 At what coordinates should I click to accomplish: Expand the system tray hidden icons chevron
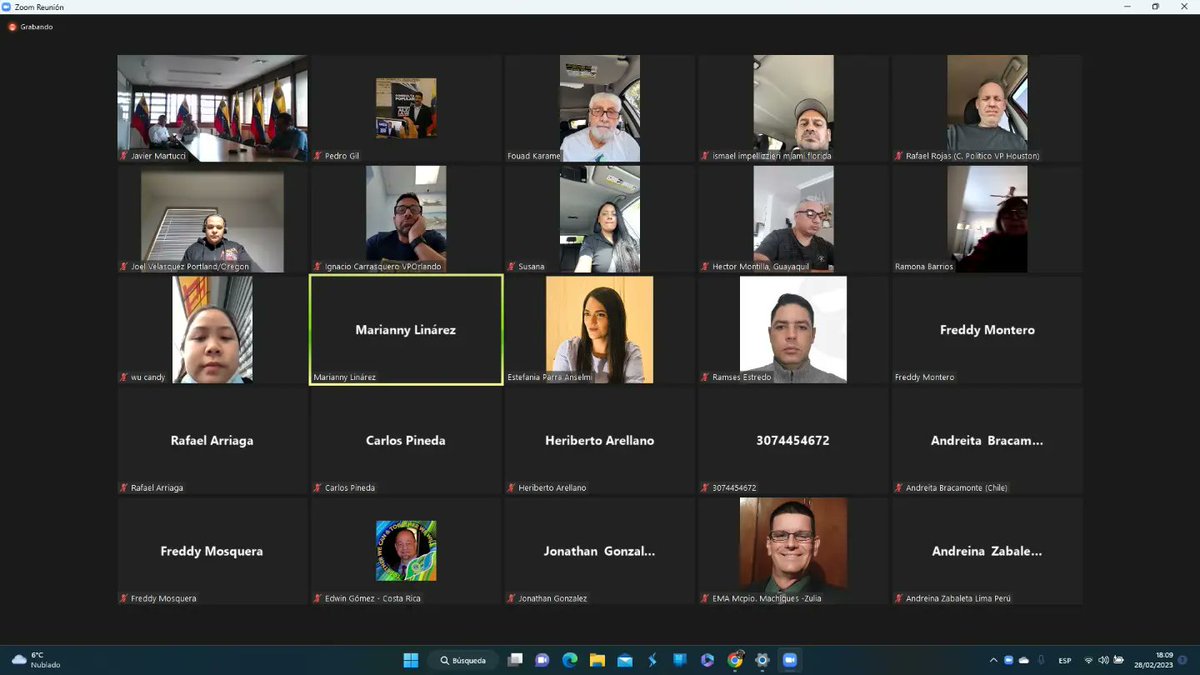(x=993, y=660)
